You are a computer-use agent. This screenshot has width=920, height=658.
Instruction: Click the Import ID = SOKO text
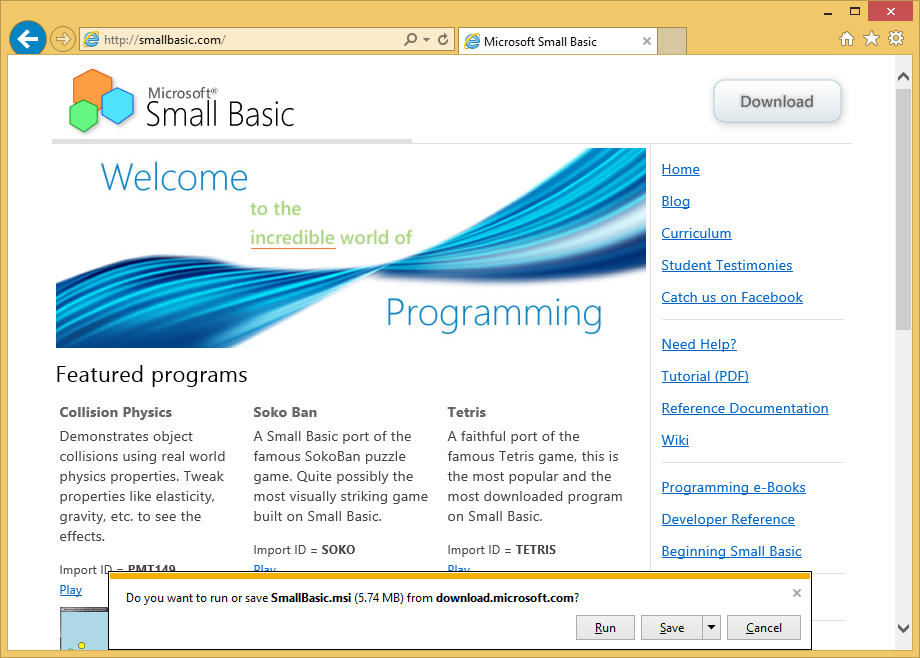(304, 550)
